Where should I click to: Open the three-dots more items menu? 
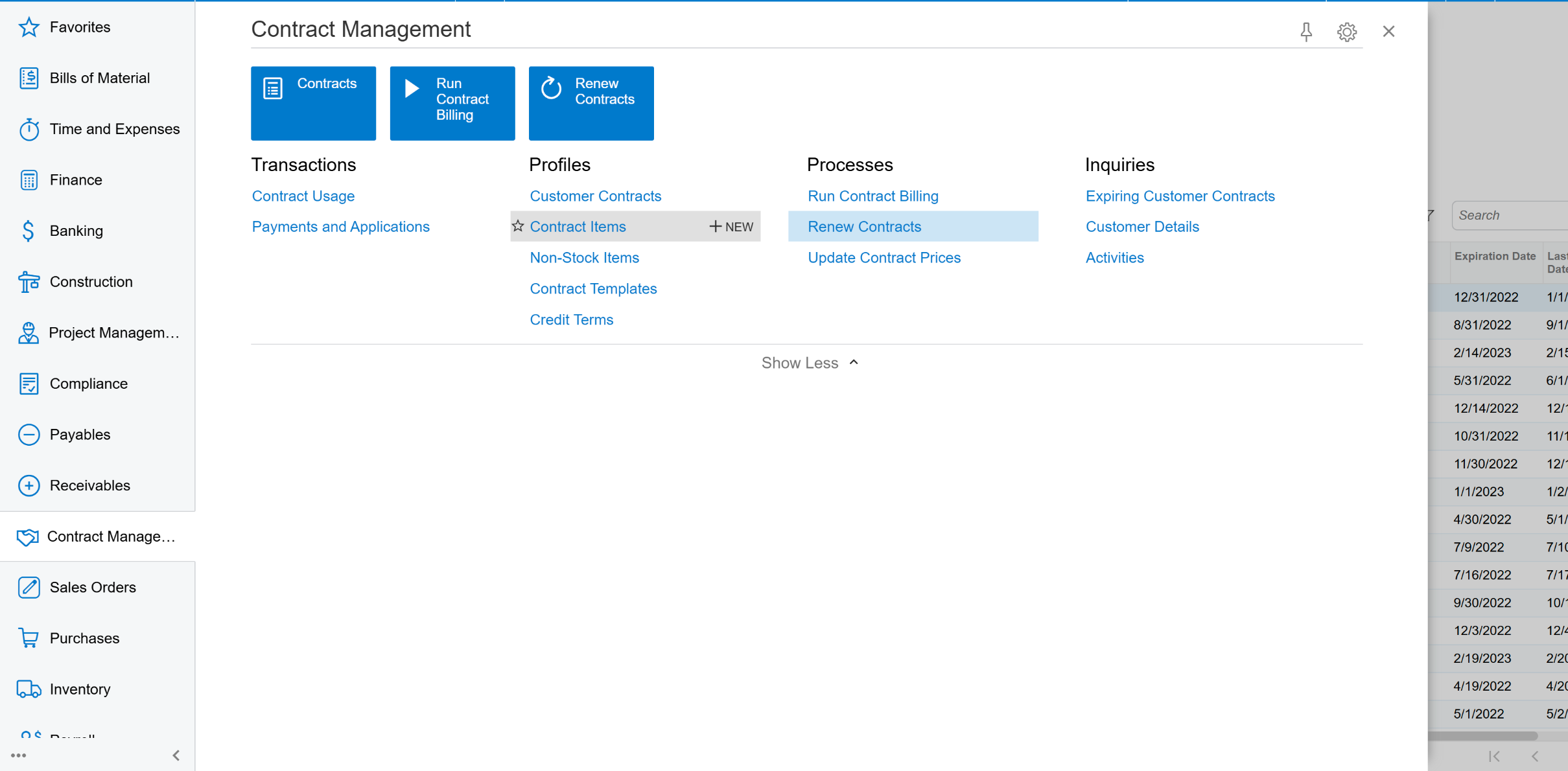(19, 755)
